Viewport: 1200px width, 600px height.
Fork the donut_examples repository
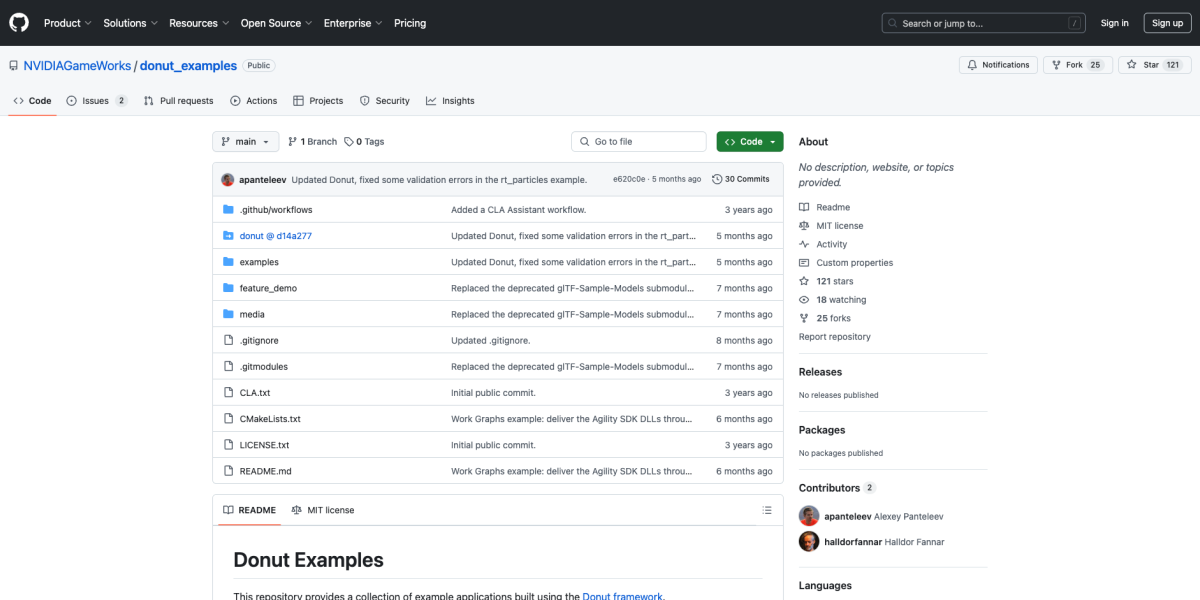click(x=1067, y=65)
